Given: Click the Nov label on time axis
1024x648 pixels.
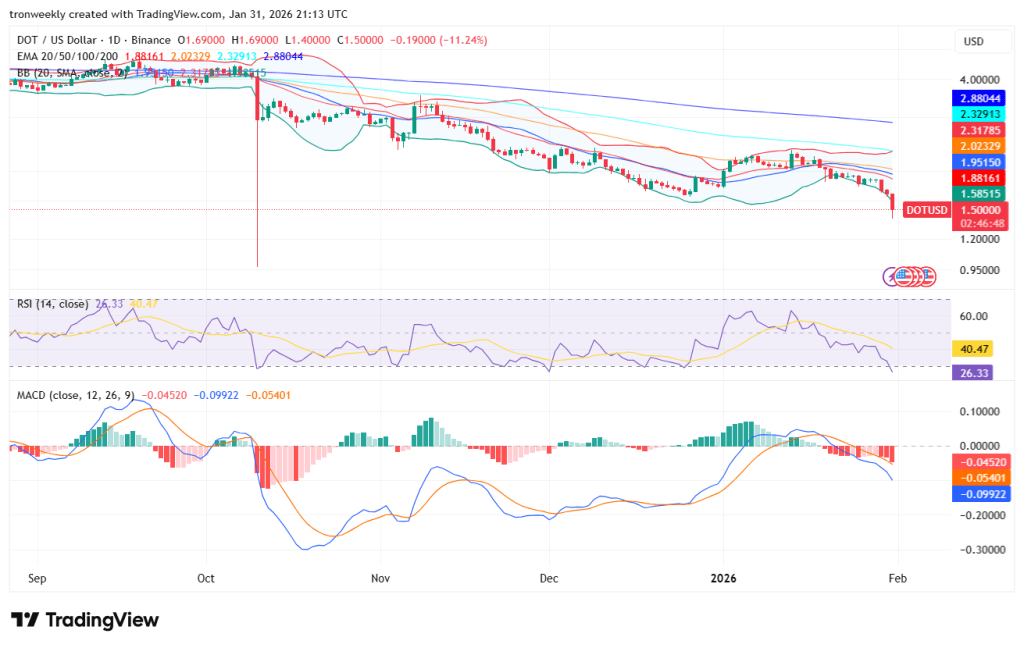Looking at the screenshot, I should point(380,579).
